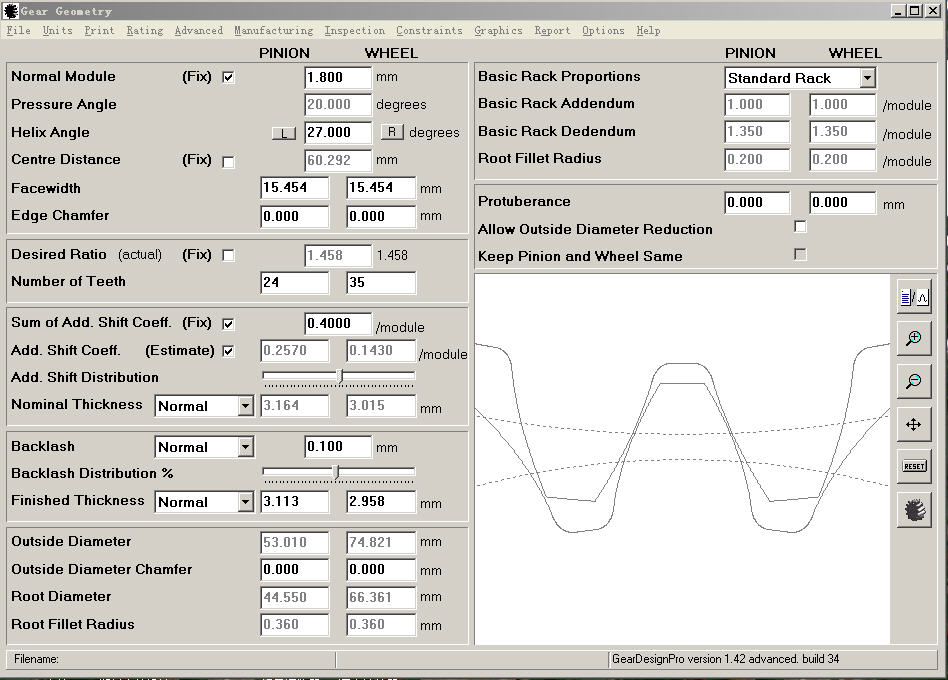
Task: Click the gear display icon
Action: pos(914,510)
